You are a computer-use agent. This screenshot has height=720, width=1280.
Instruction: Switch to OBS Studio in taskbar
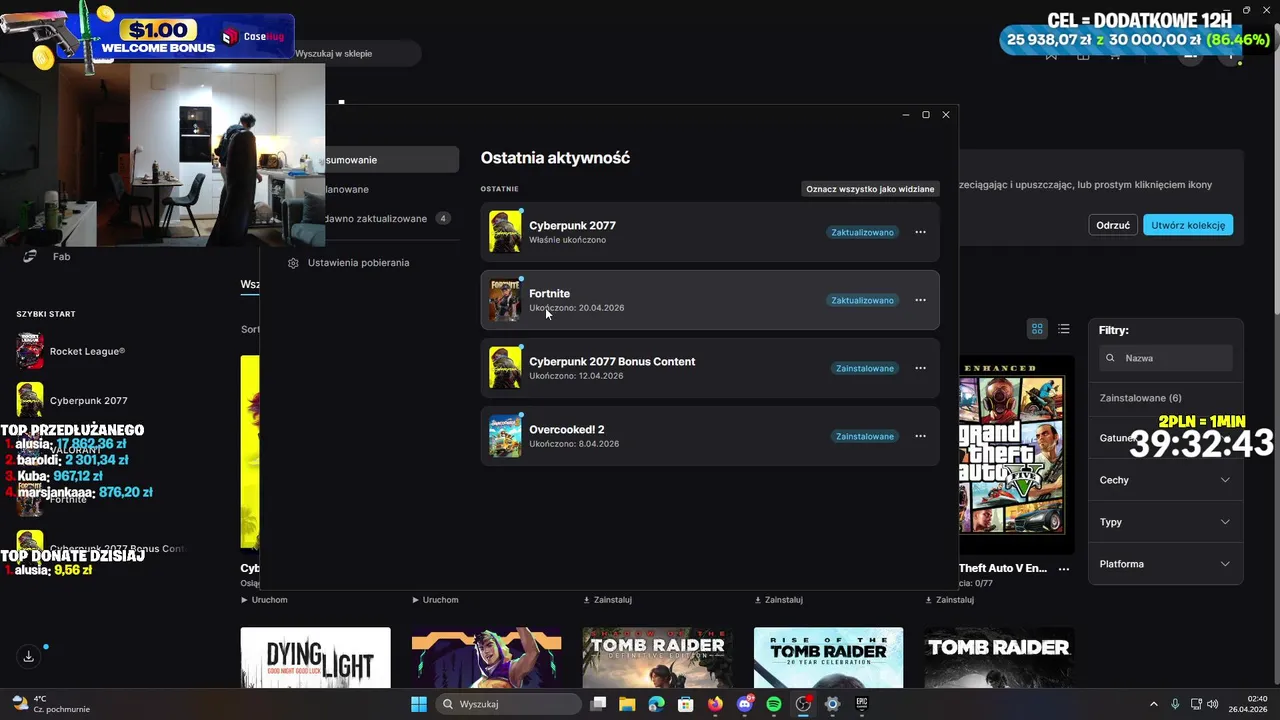[803, 704]
